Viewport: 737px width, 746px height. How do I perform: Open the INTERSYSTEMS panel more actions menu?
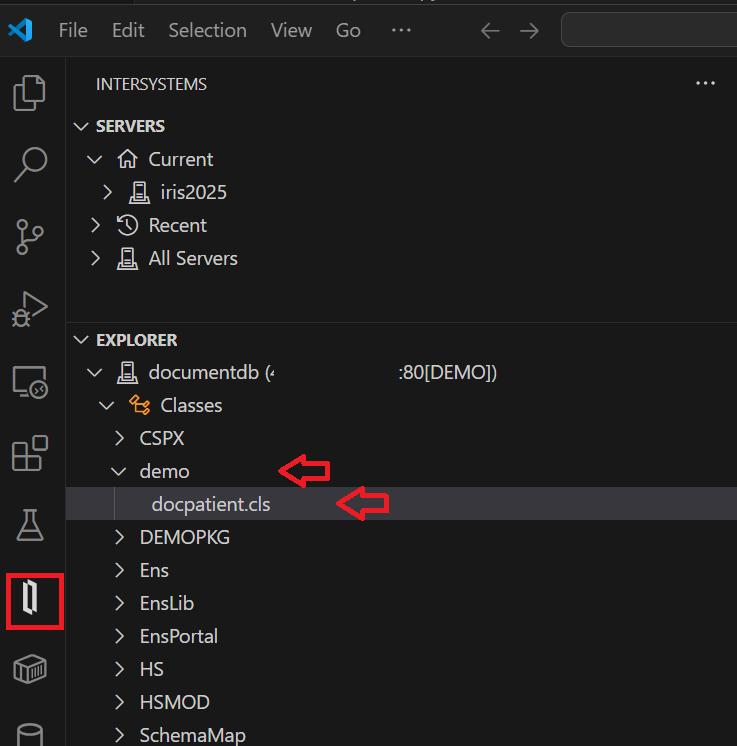tap(705, 83)
